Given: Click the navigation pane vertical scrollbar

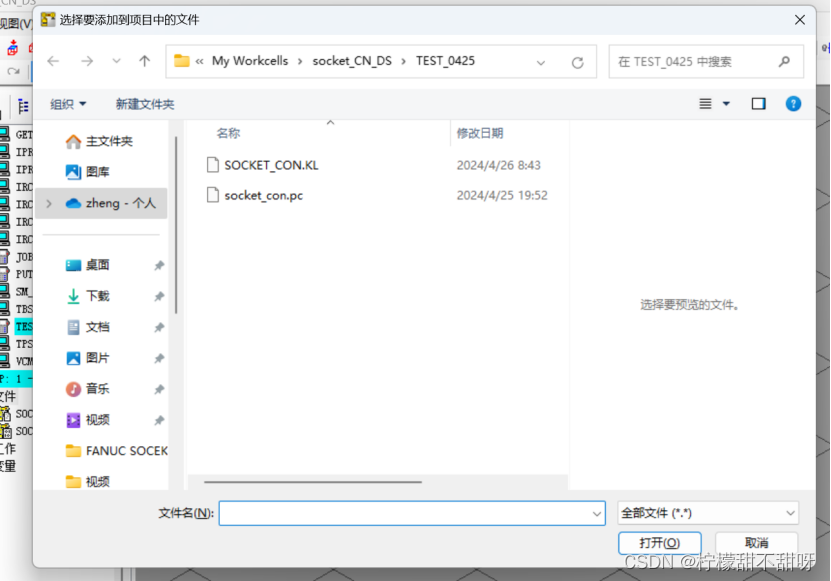Looking at the screenshot, I should (176, 225).
